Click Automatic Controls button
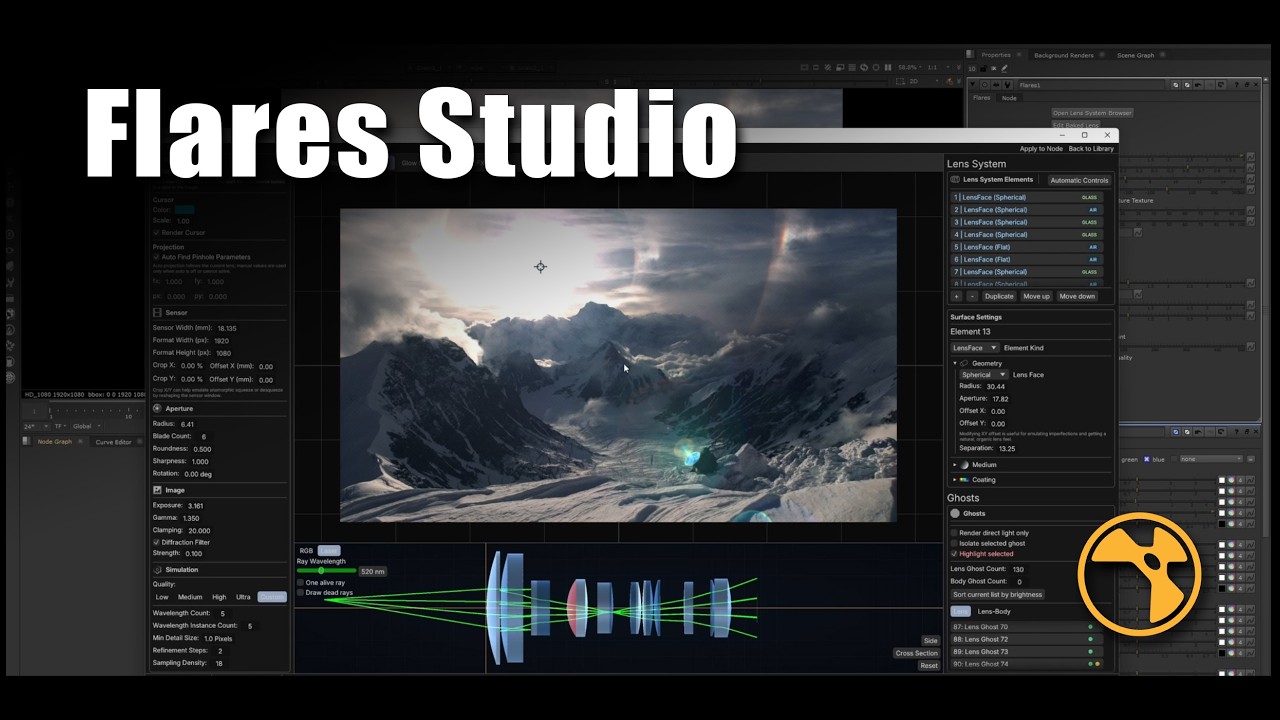The height and width of the screenshot is (720, 1280). point(1079,181)
